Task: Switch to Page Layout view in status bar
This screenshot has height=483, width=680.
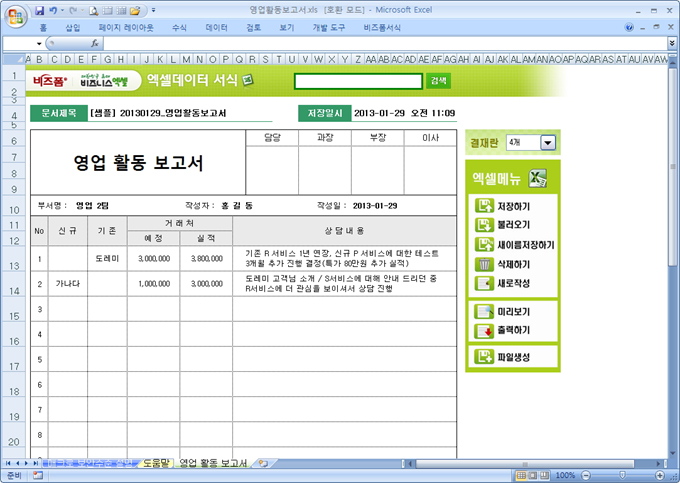Action: 533,475
